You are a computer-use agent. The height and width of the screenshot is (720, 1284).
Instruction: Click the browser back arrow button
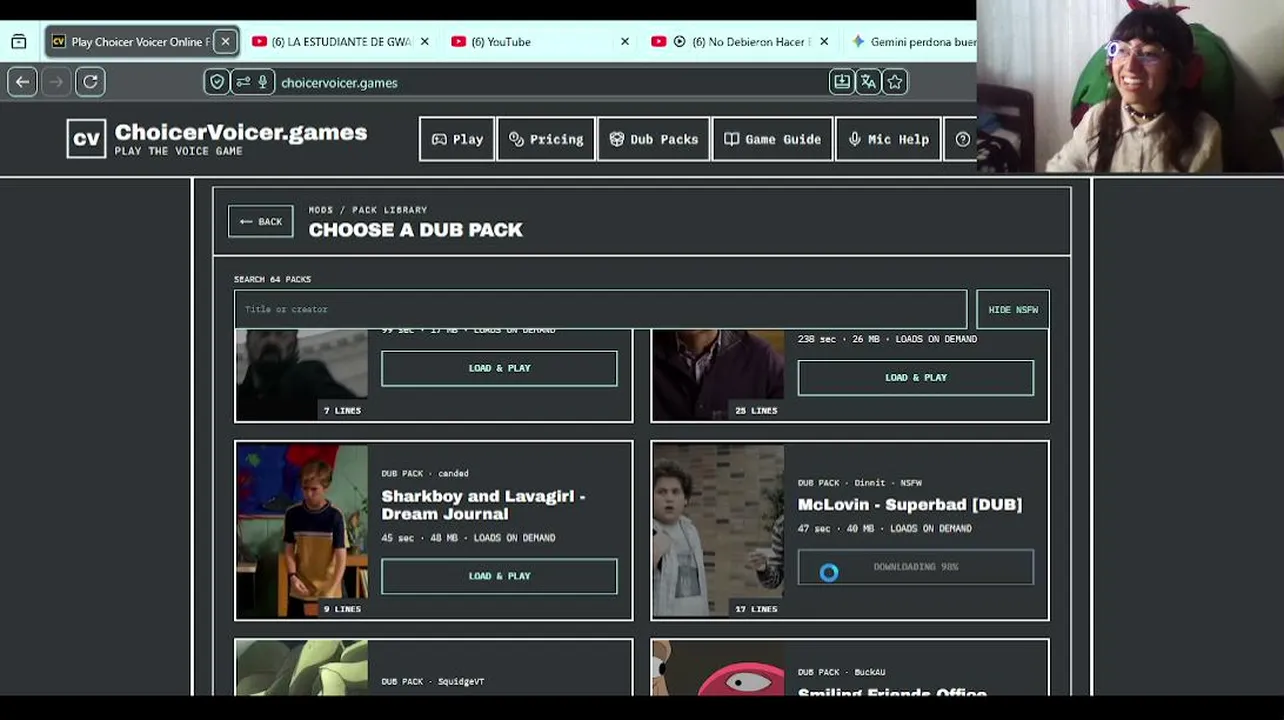tap(22, 82)
